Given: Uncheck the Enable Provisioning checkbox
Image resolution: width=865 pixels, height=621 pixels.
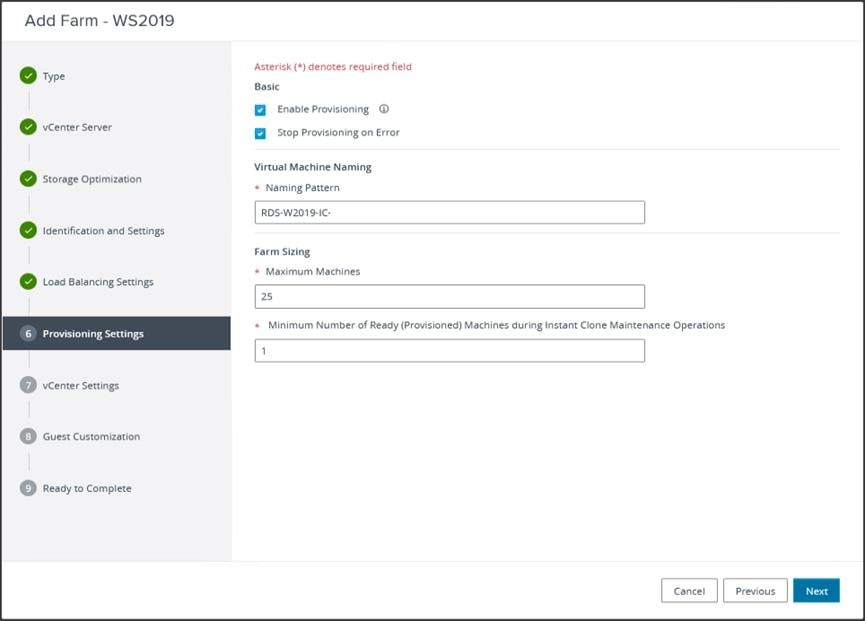Looking at the screenshot, I should (x=261, y=110).
